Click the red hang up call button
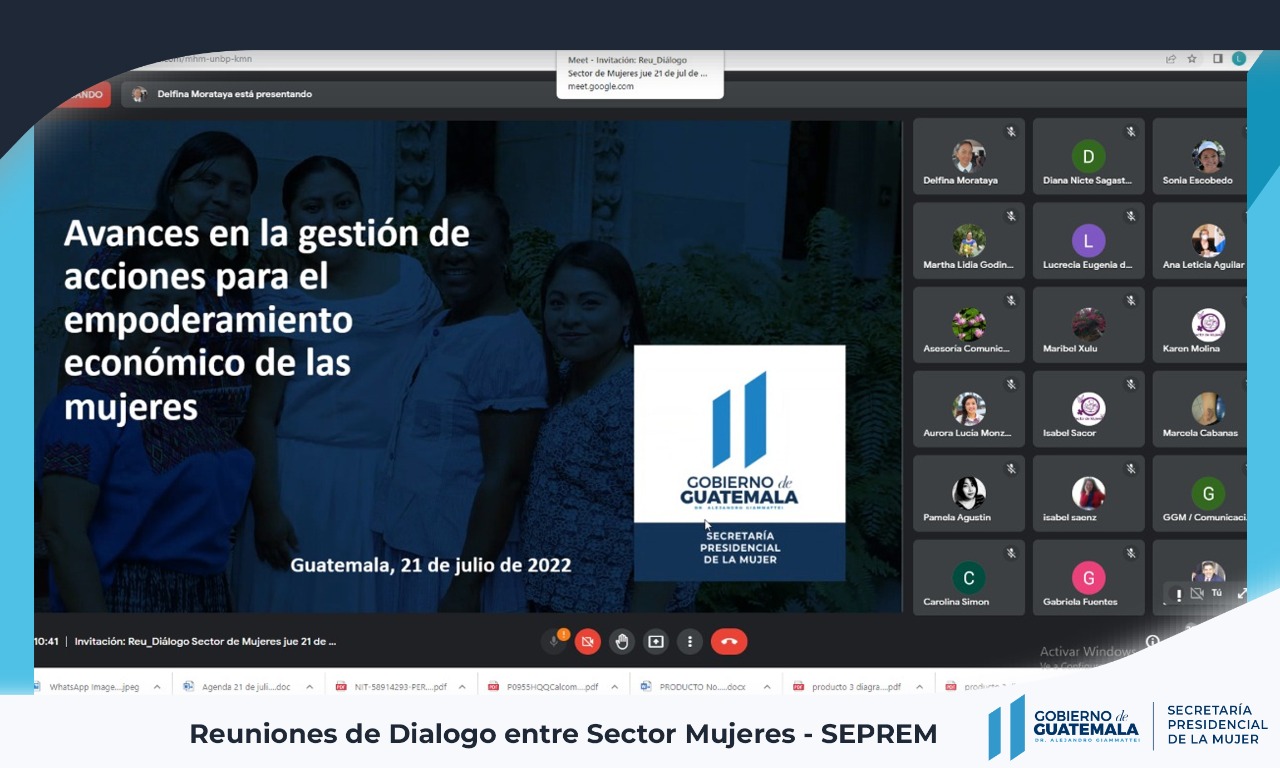1280x768 pixels. [x=729, y=642]
